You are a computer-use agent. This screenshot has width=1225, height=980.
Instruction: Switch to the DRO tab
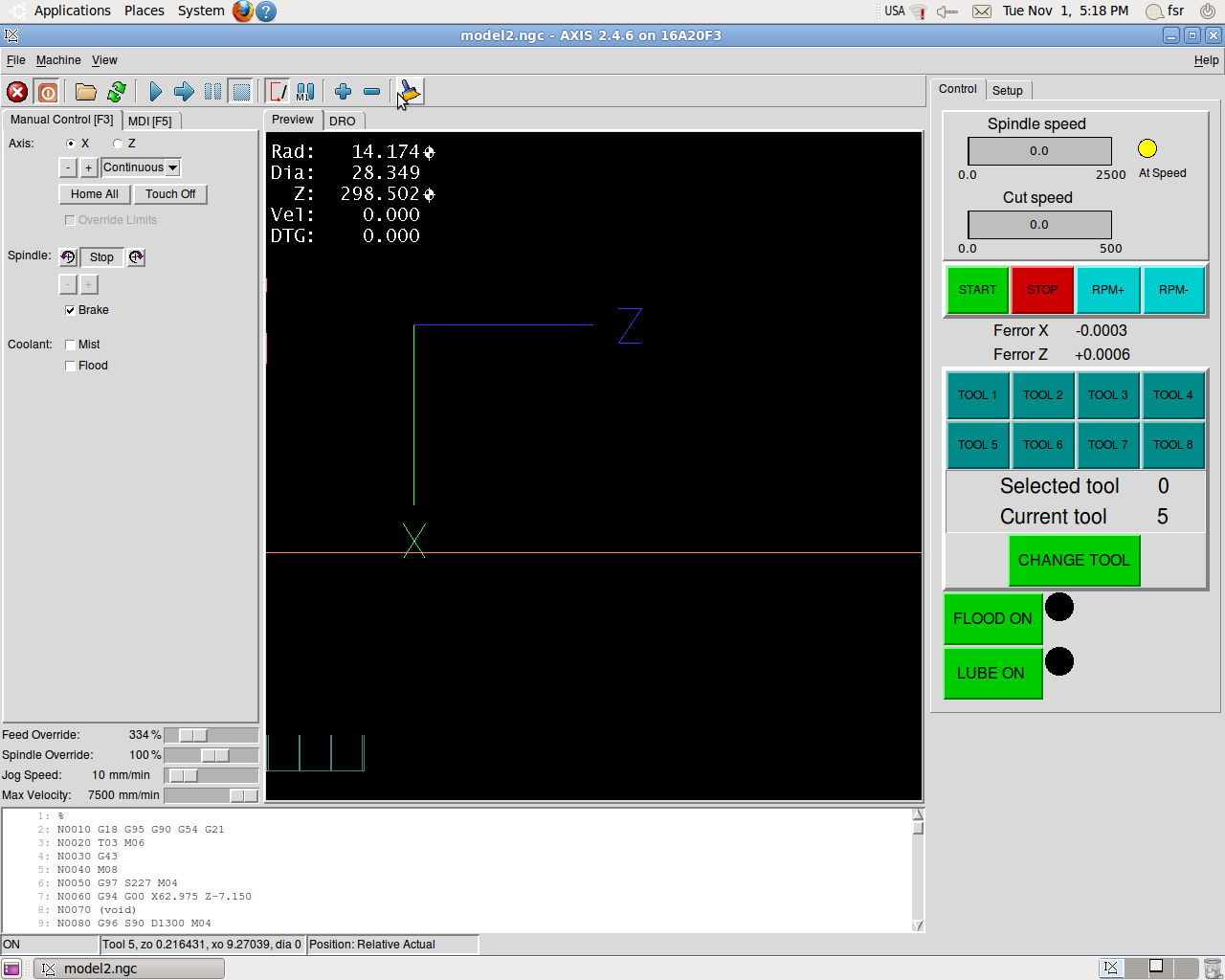coord(342,122)
